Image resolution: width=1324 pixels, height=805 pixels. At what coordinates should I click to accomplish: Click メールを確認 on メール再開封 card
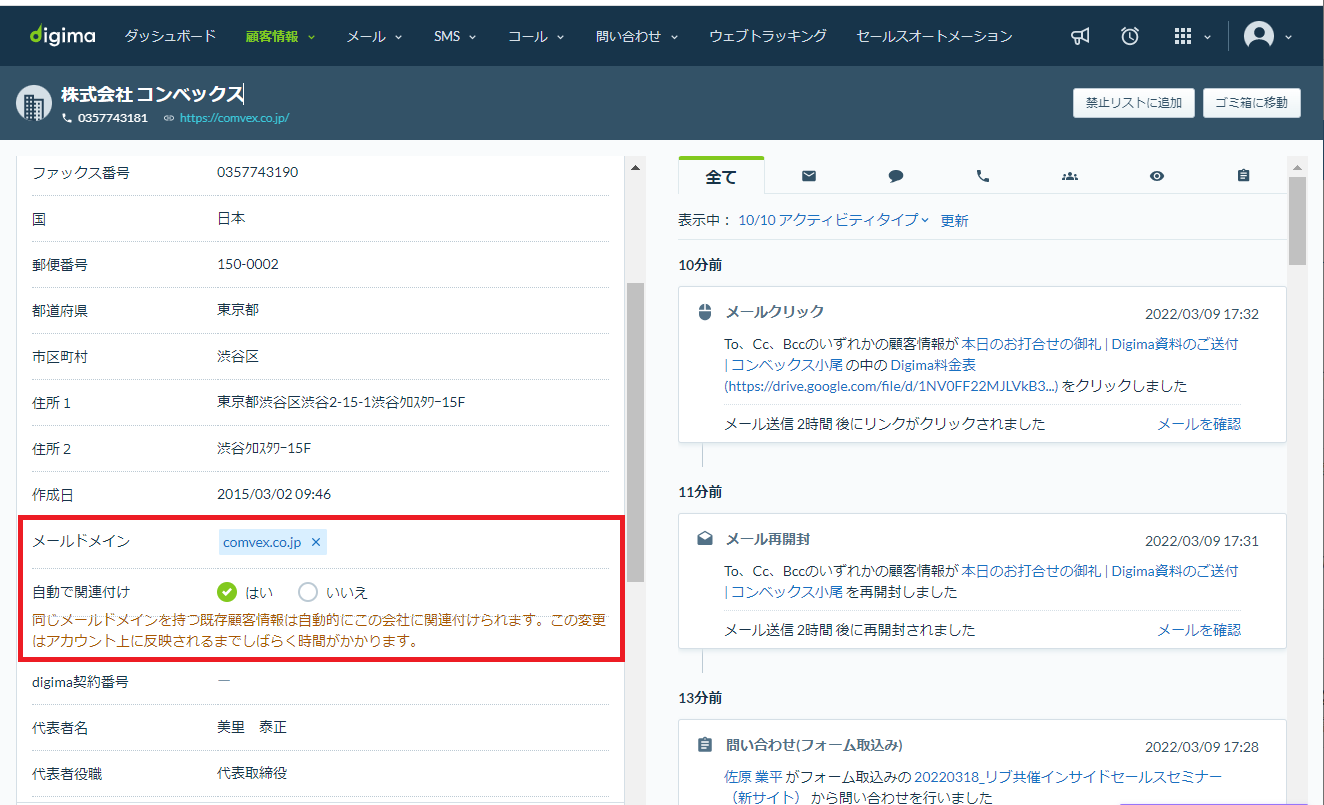[1199, 630]
